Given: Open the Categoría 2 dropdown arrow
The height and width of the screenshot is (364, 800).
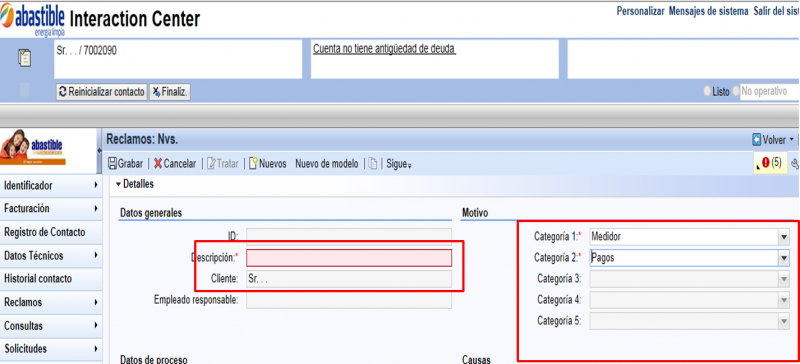Looking at the screenshot, I should (784, 258).
